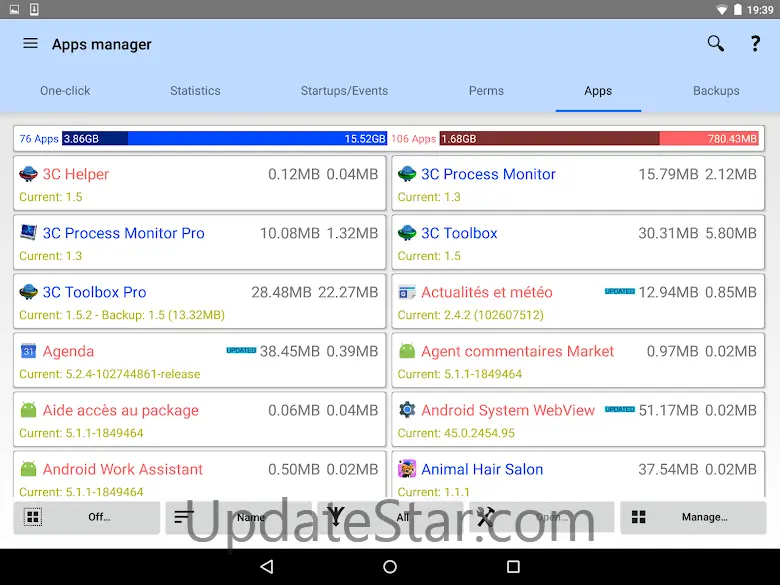Screen dimensions: 780x585
Task: Go to the Backups tab
Action: (x=716, y=91)
